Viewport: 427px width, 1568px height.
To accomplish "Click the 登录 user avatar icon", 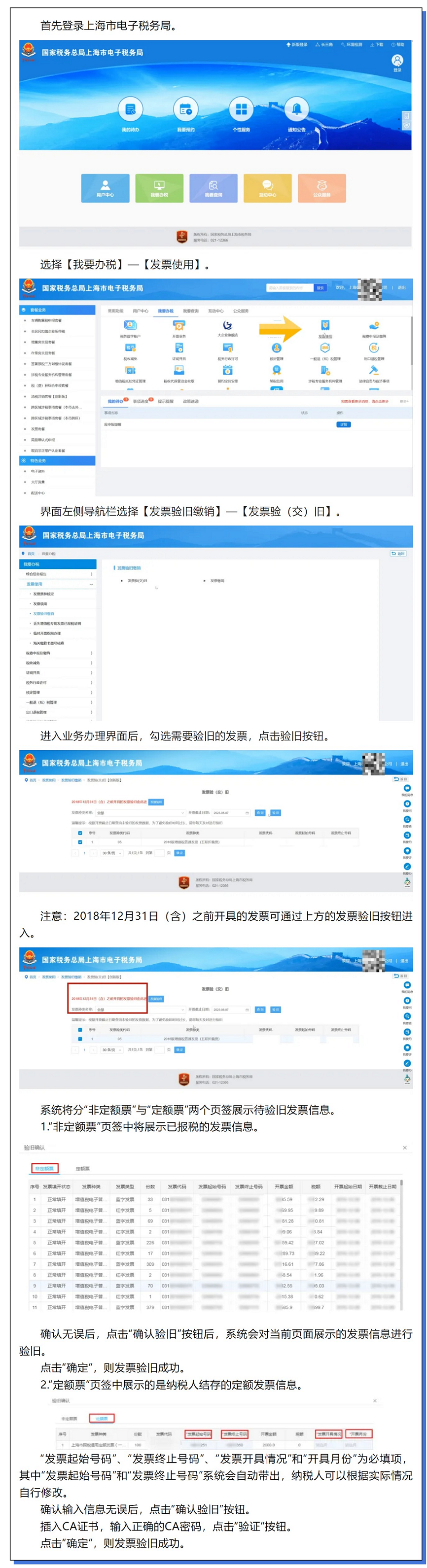I will [397, 60].
